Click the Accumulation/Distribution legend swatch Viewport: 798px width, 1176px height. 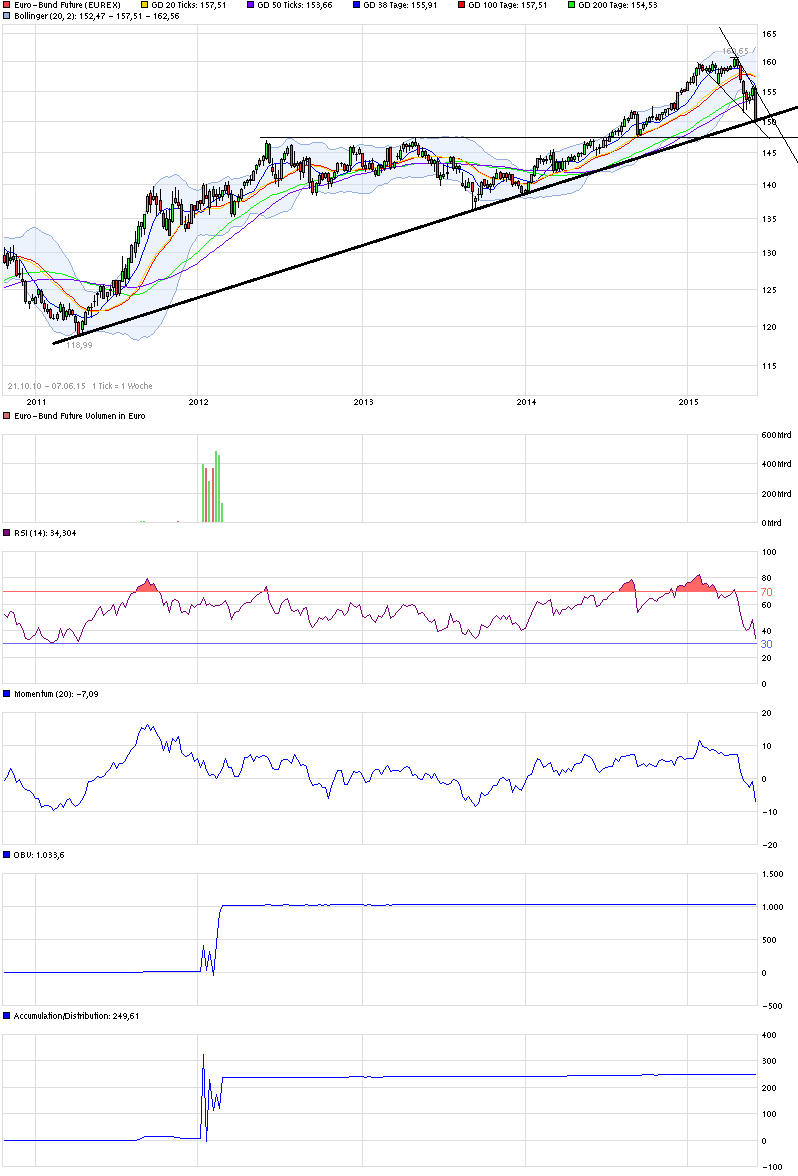pyautogui.click(x=7, y=1016)
